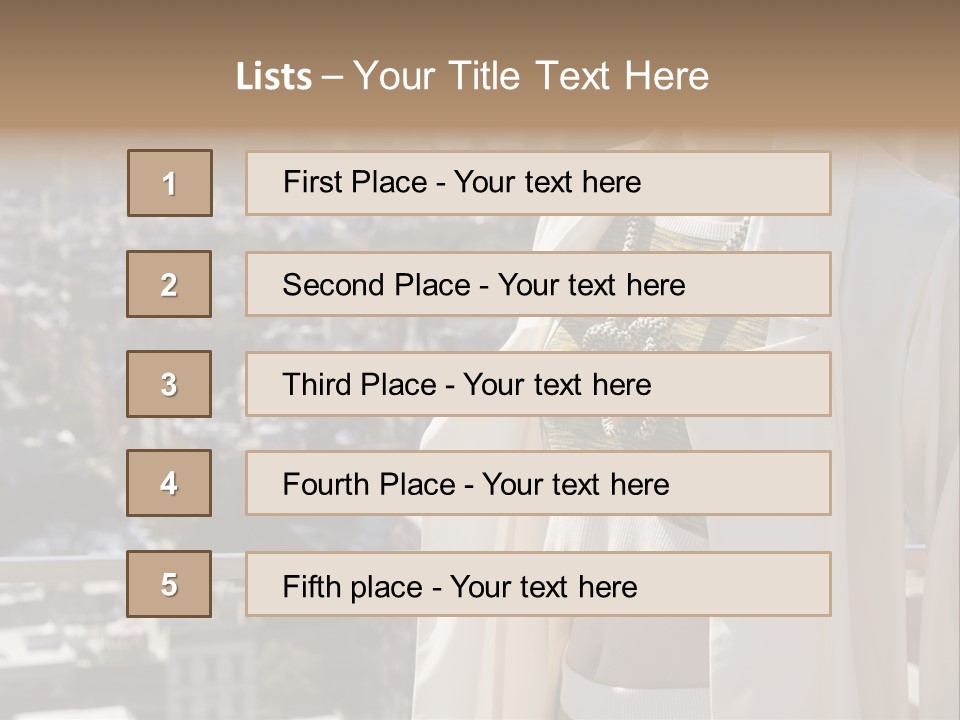Choose the number 4 box
960x720 pixels.
click(x=169, y=483)
